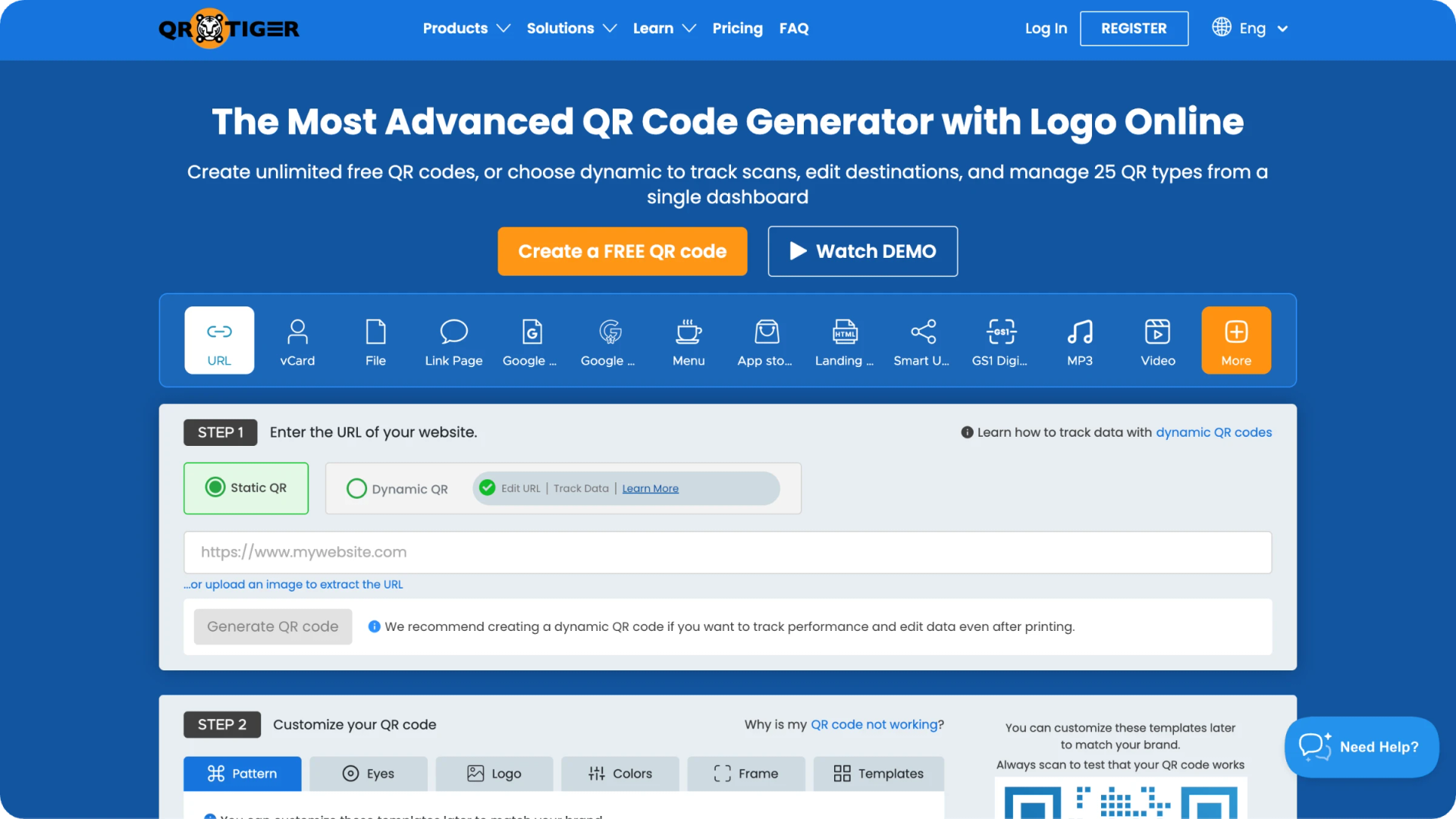Click Log In

click(1046, 29)
